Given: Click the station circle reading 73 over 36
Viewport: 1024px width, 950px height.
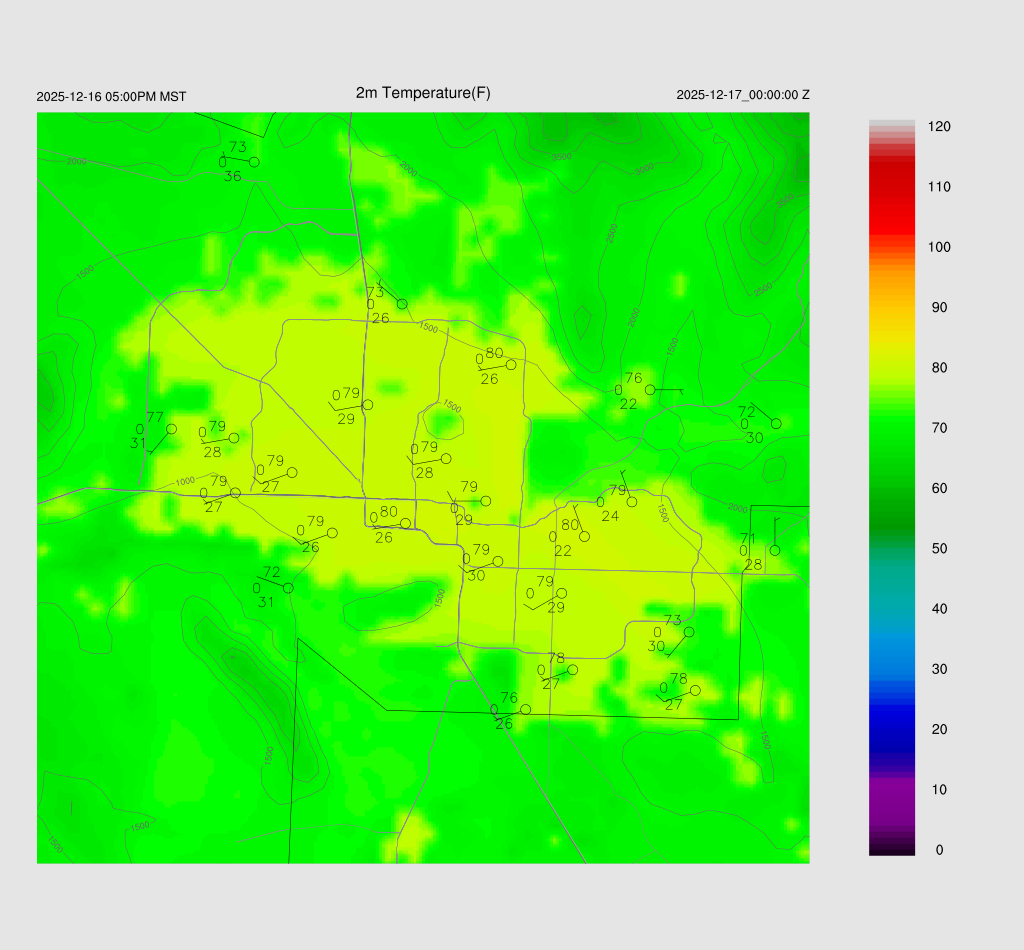Looking at the screenshot, I should pos(254,161).
